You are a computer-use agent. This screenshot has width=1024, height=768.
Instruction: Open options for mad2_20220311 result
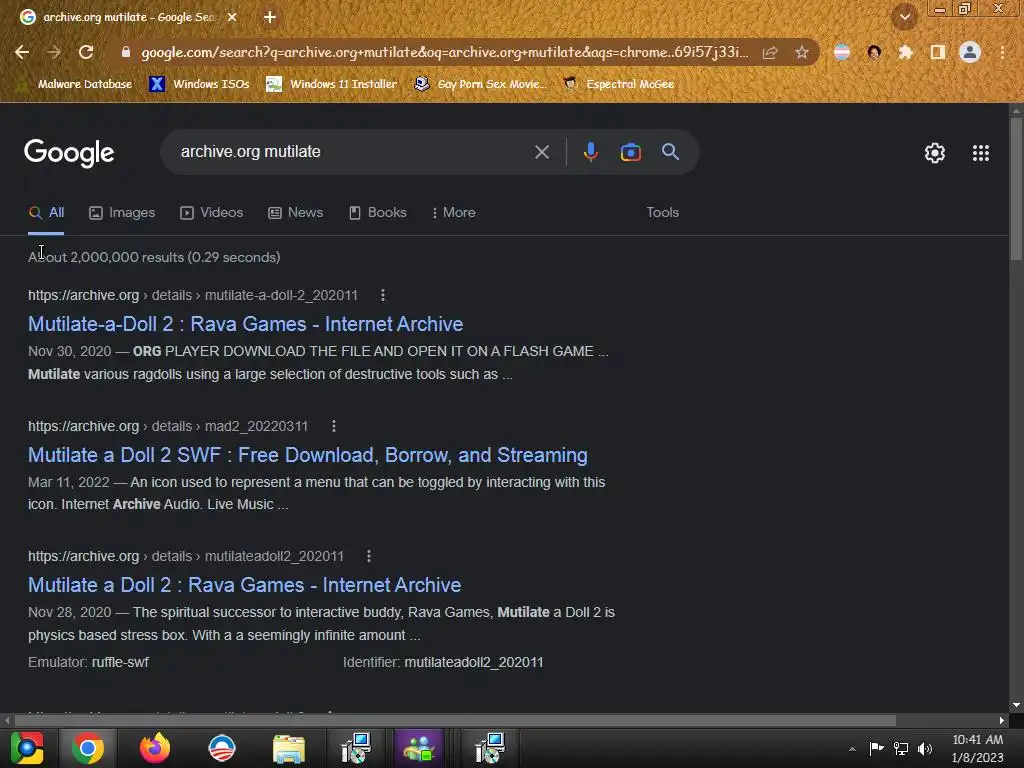point(334,426)
